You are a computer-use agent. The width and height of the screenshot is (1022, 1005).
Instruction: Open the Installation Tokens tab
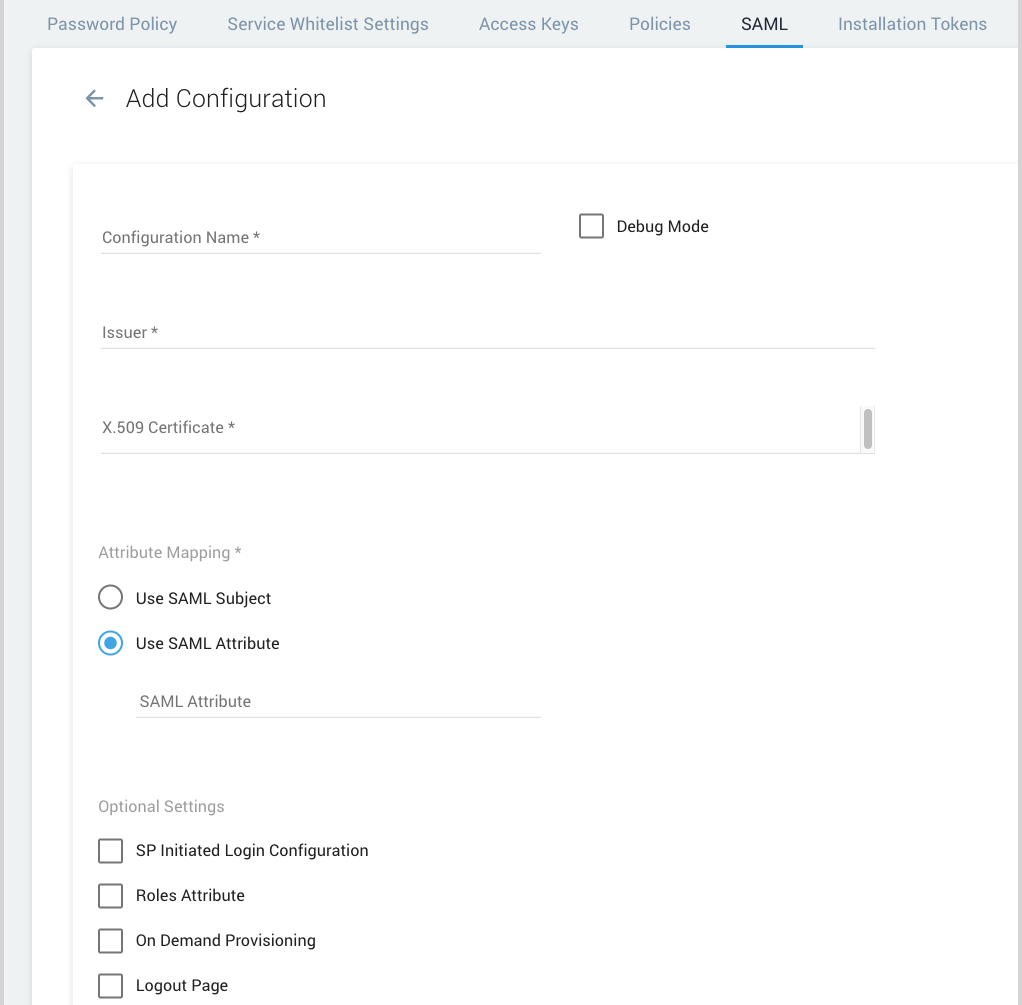pyautogui.click(x=911, y=23)
